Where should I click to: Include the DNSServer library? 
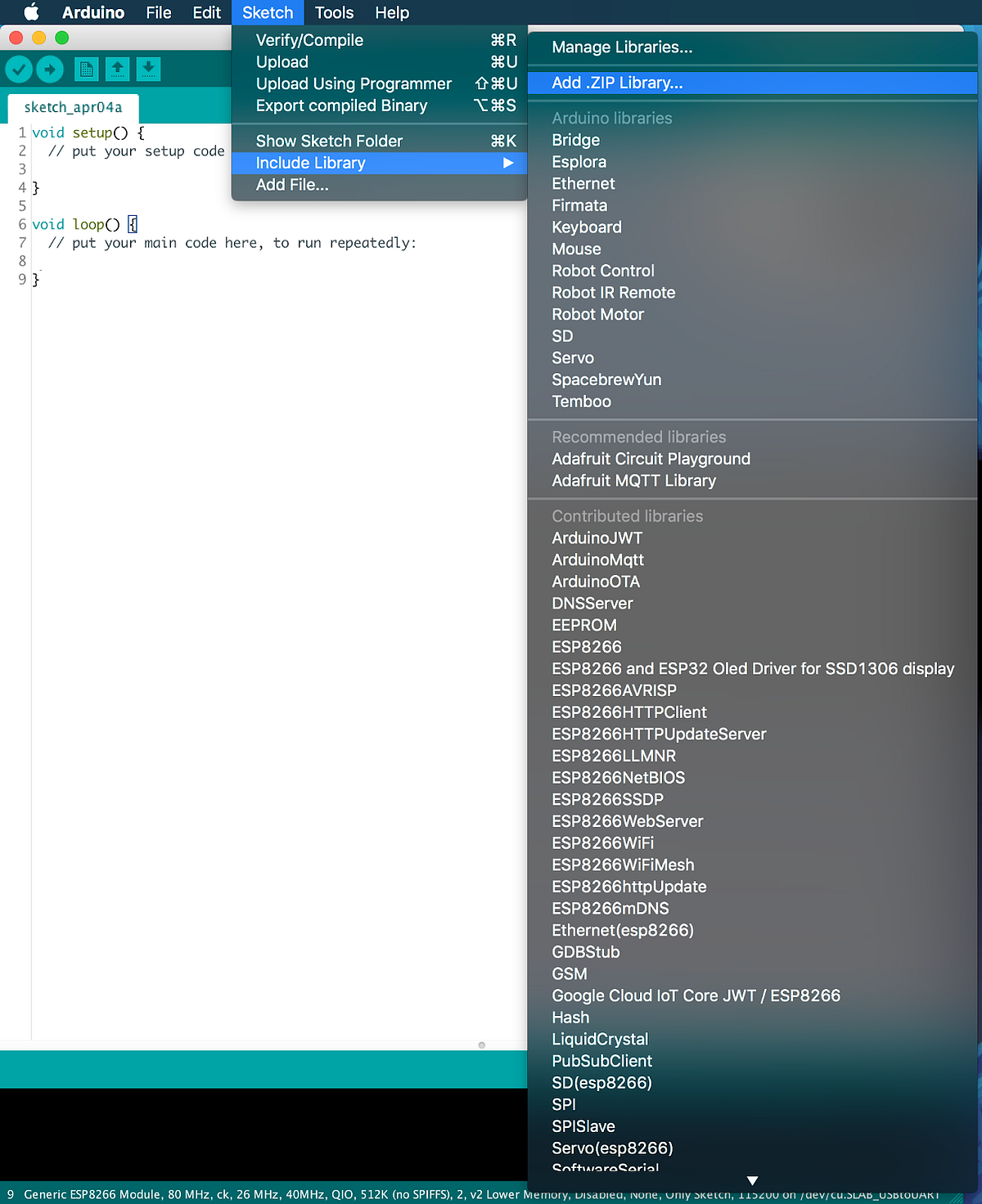[x=753, y=604]
